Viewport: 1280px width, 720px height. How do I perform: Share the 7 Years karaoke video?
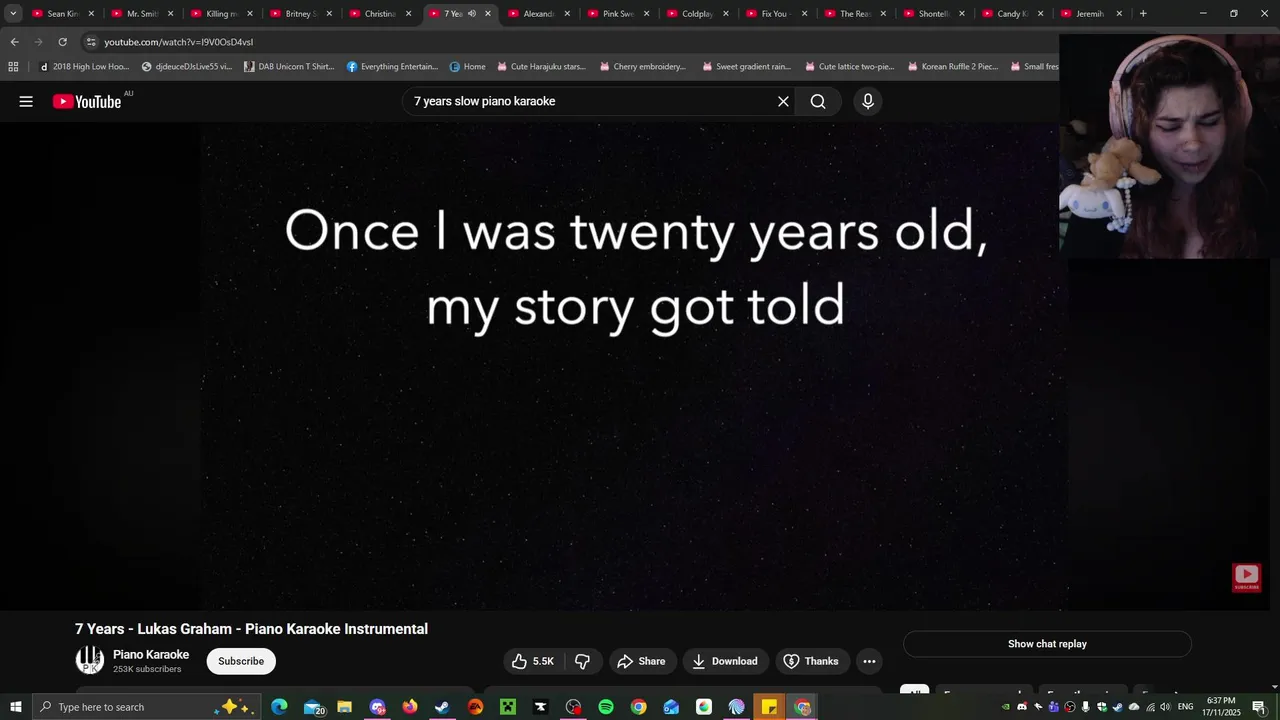[x=641, y=661]
